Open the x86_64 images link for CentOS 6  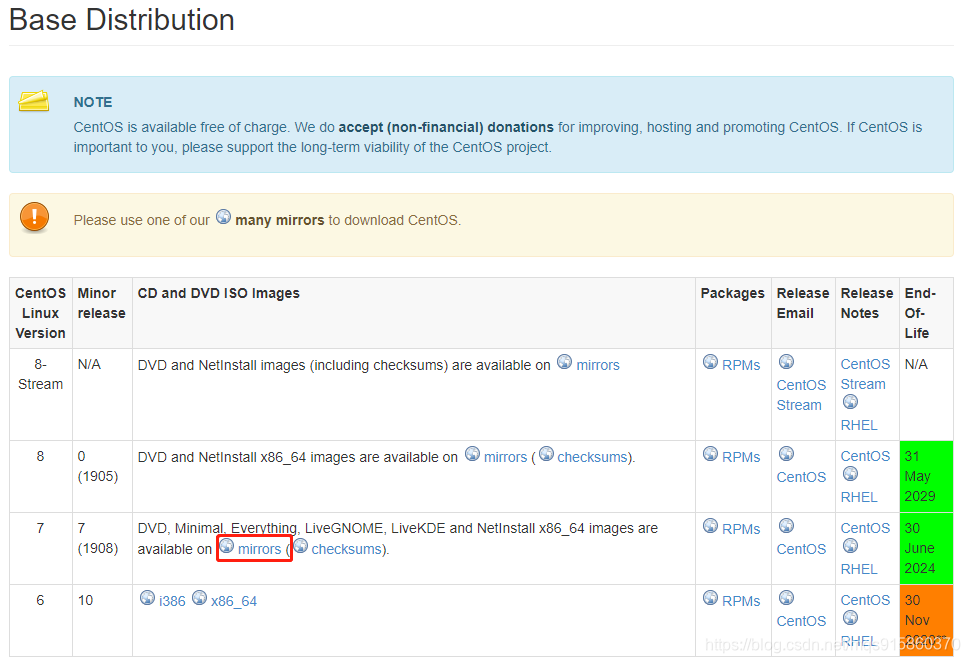(x=234, y=601)
